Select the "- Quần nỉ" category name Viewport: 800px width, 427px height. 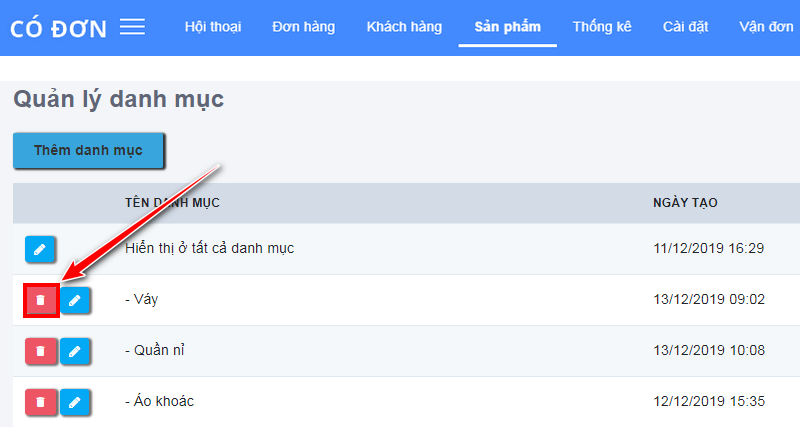click(x=155, y=350)
